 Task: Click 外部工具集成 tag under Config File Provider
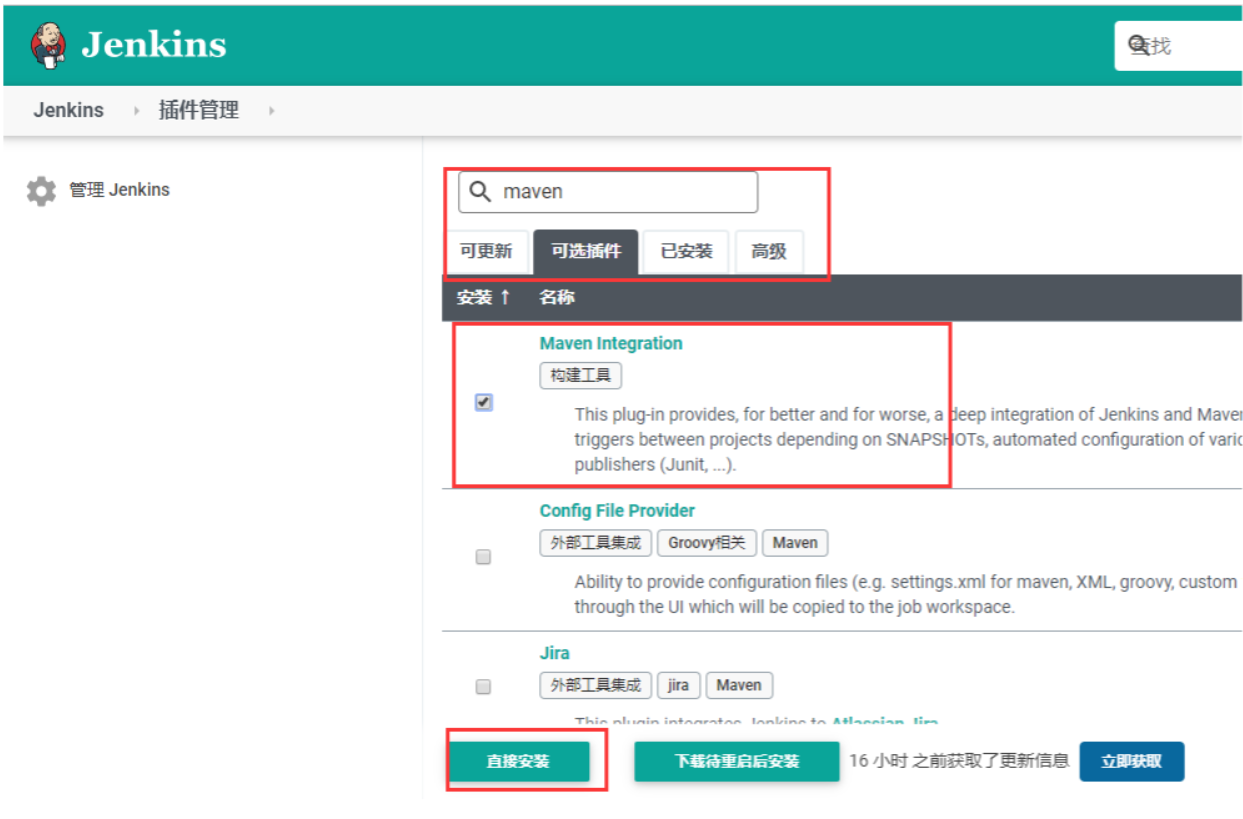coord(596,543)
